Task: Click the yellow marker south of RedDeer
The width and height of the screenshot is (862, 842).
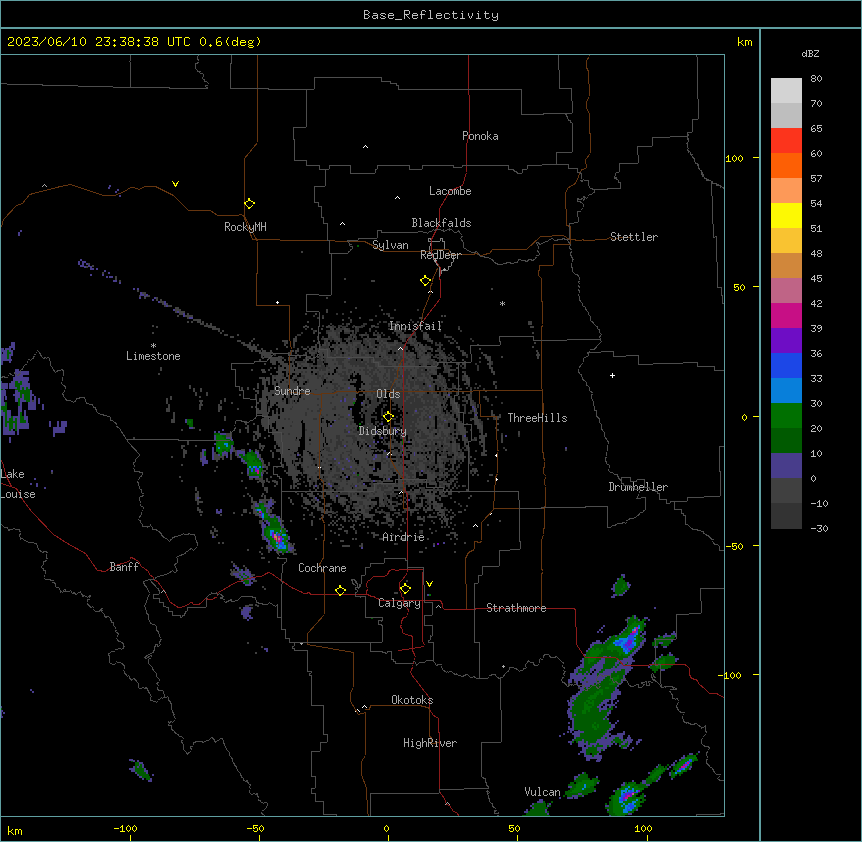Action: (x=425, y=281)
